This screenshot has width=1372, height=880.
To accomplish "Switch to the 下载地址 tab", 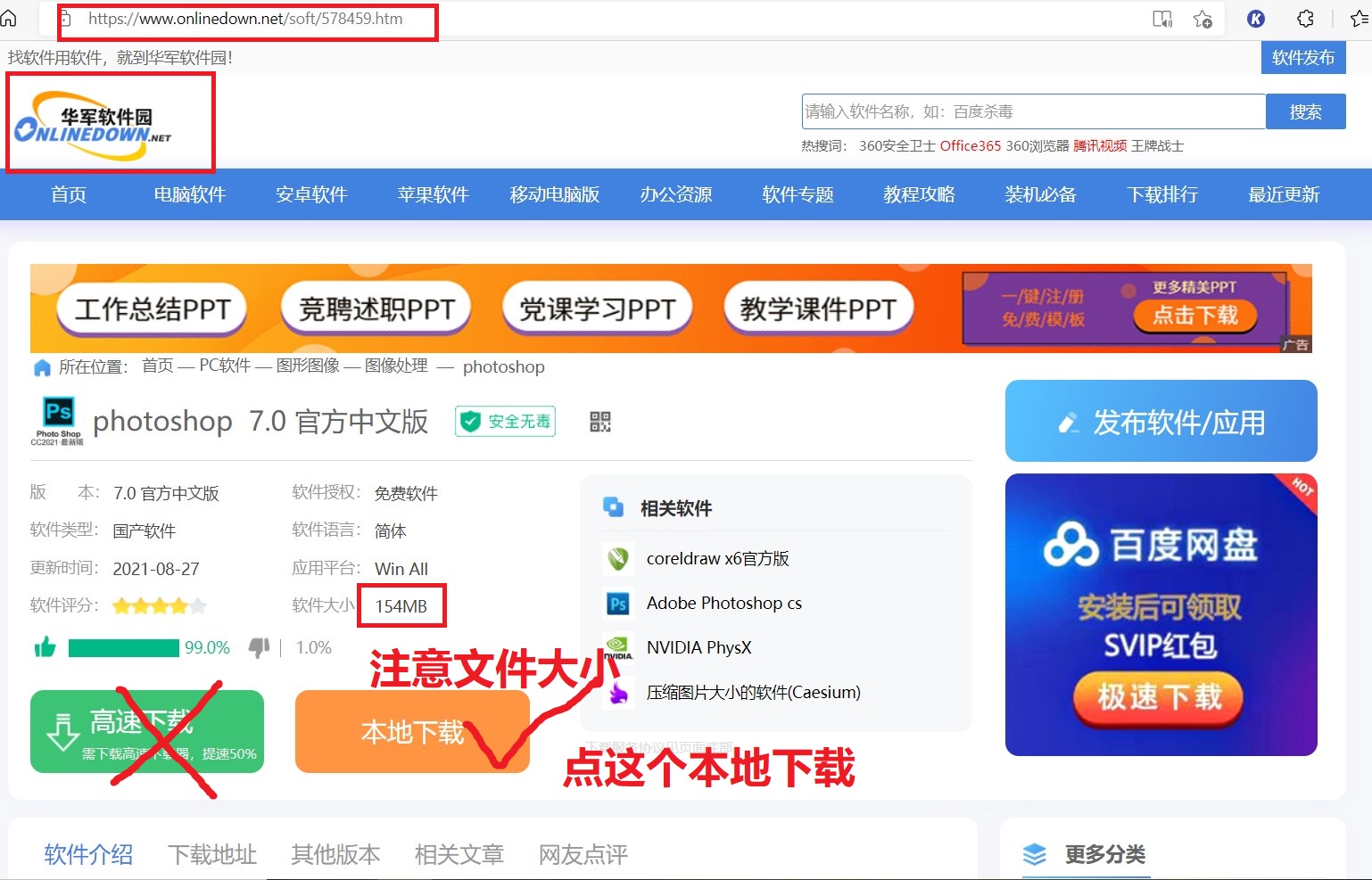I will click(x=212, y=854).
